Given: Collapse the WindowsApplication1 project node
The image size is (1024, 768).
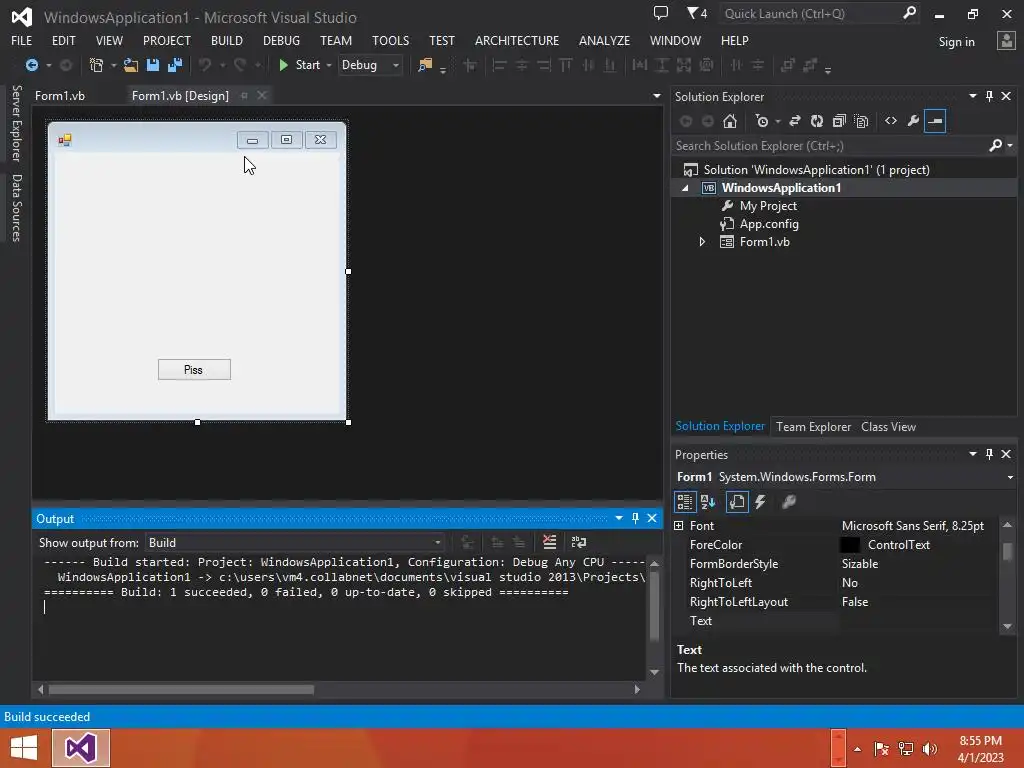Looking at the screenshot, I should point(686,188).
